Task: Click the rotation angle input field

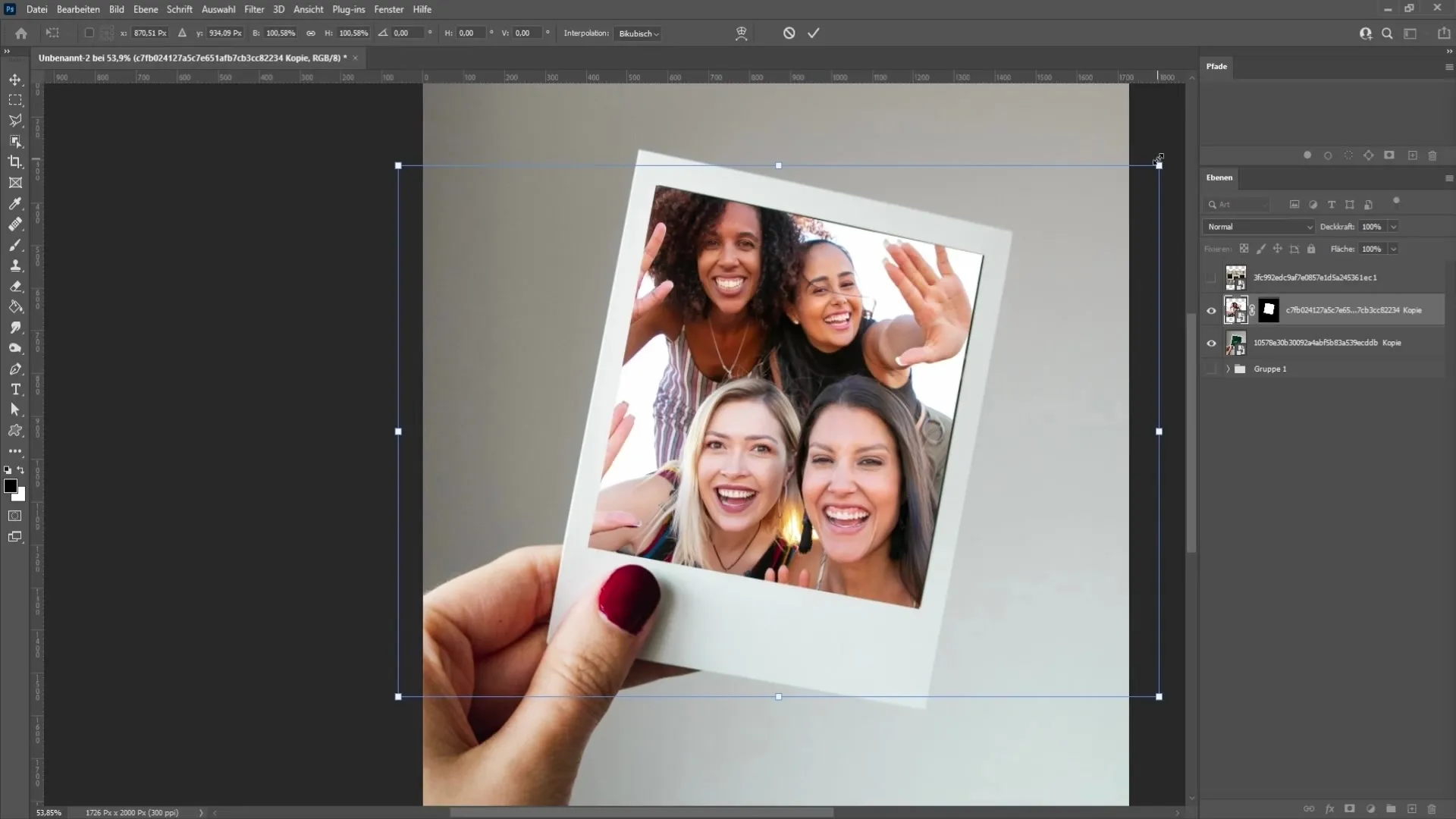Action: pyautogui.click(x=407, y=33)
